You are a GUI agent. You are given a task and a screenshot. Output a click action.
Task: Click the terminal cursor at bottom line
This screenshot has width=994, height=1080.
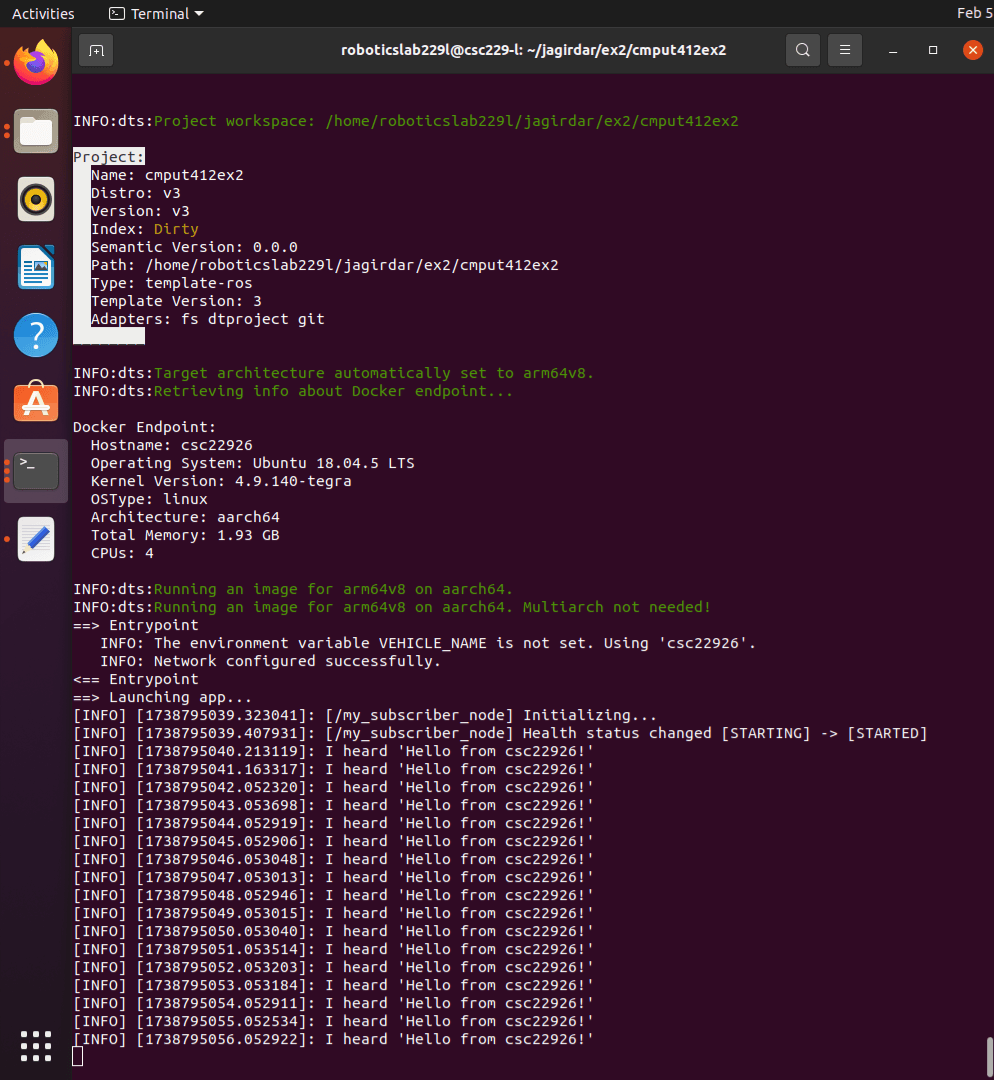coord(78,1057)
